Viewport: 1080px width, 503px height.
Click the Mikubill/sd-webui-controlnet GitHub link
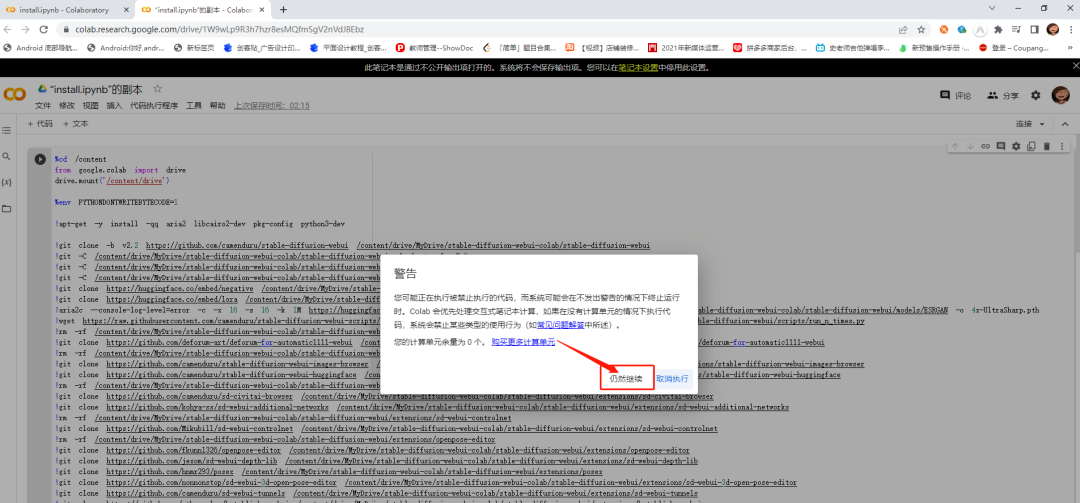pos(199,428)
